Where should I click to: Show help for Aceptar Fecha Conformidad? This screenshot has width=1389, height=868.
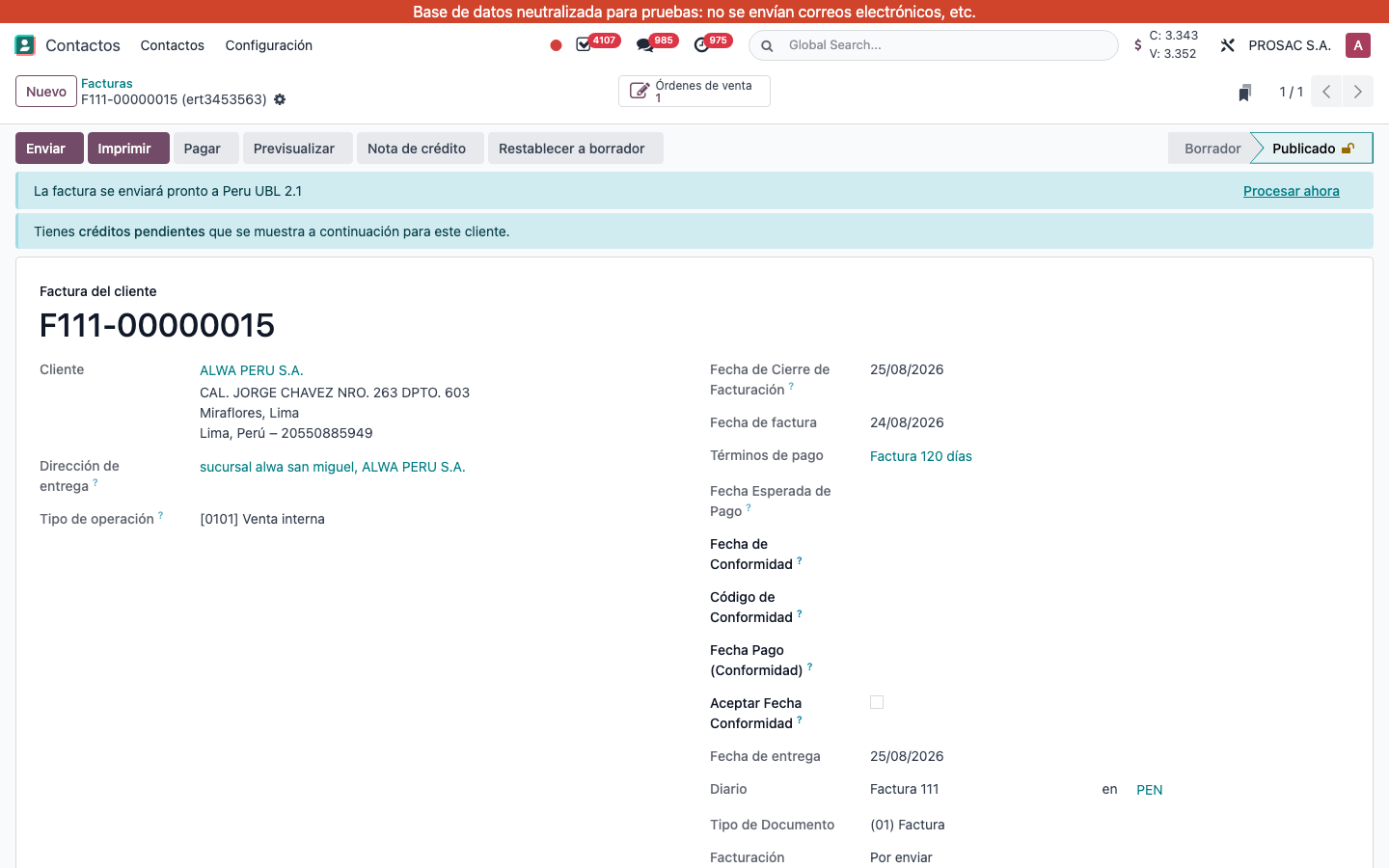[800, 719]
